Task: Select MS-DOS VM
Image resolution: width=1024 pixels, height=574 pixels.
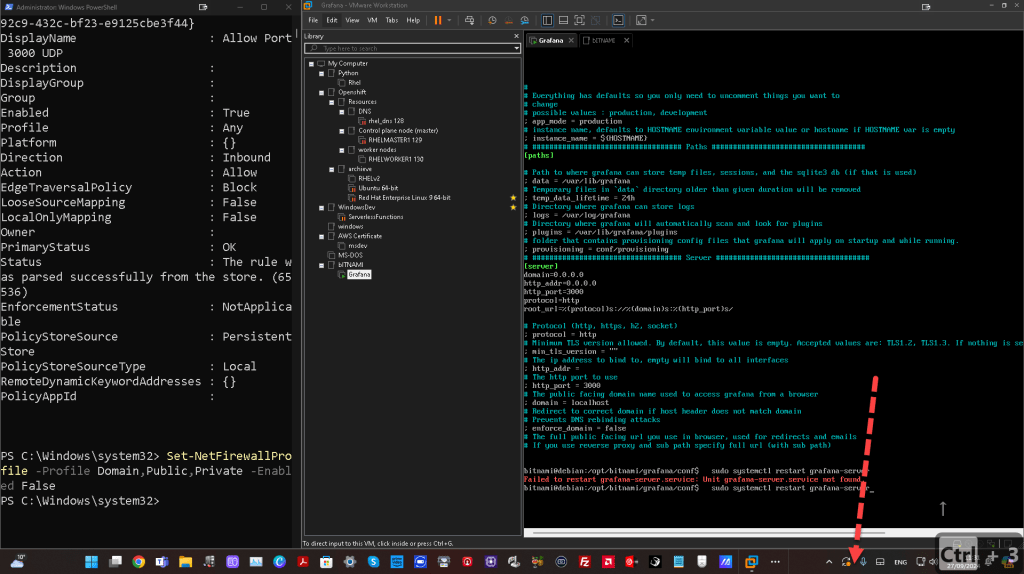Action: (350, 255)
